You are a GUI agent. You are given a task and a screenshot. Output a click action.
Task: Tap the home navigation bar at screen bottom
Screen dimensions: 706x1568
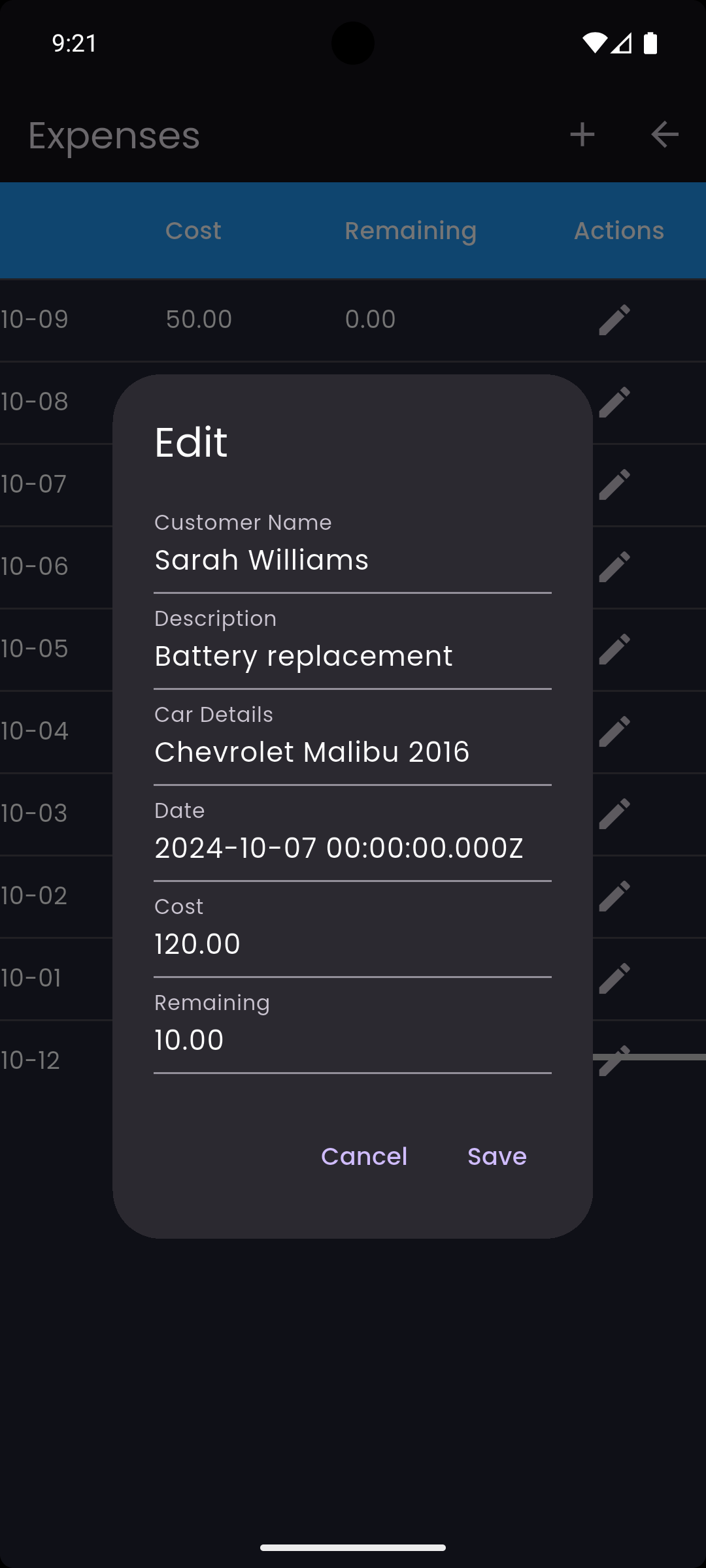click(x=352, y=1547)
